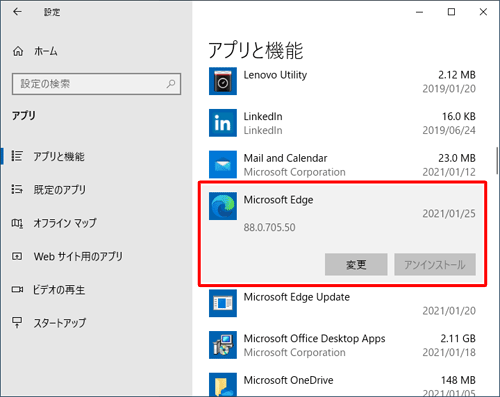Click the 変更 button for Edge
Image resolution: width=500 pixels, height=397 pixels.
(356, 265)
